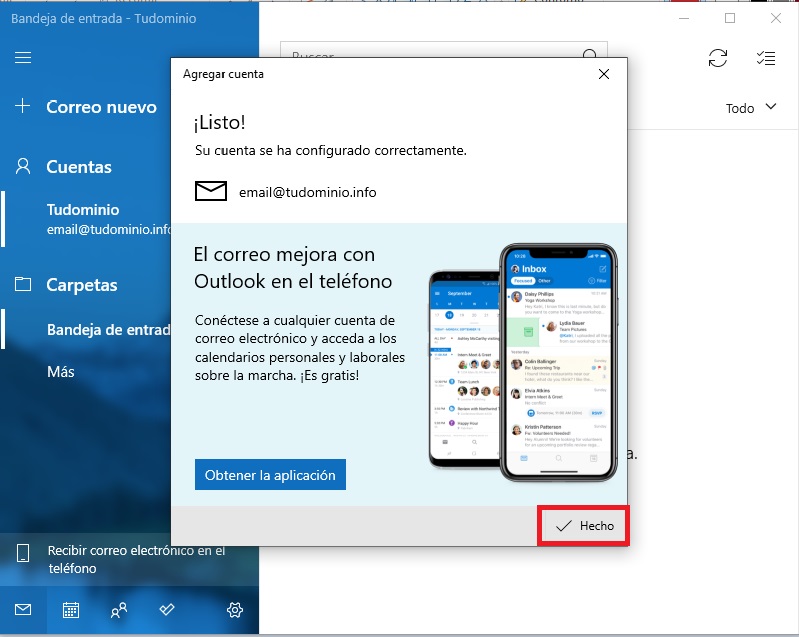Minimize the Mail window
This screenshot has height=637, width=799.
tap(684, 18)
